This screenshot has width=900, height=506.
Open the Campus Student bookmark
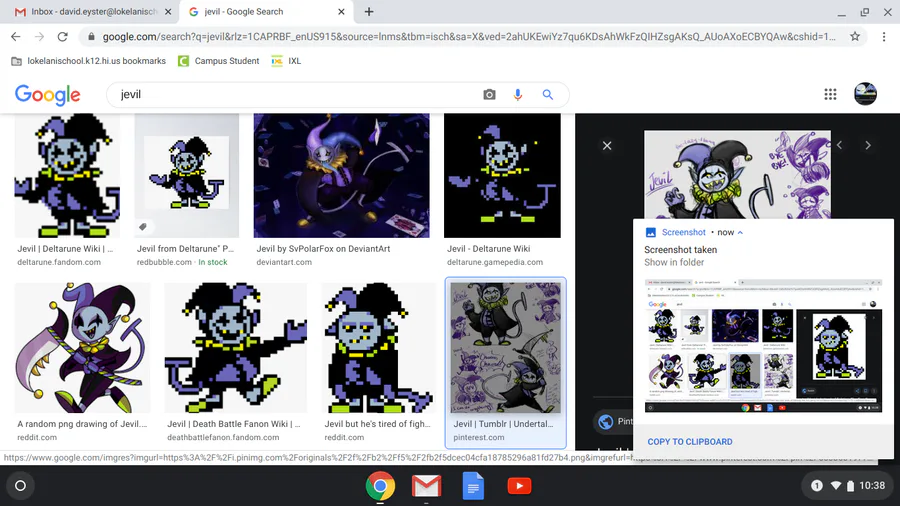click(x=219, y=61)
